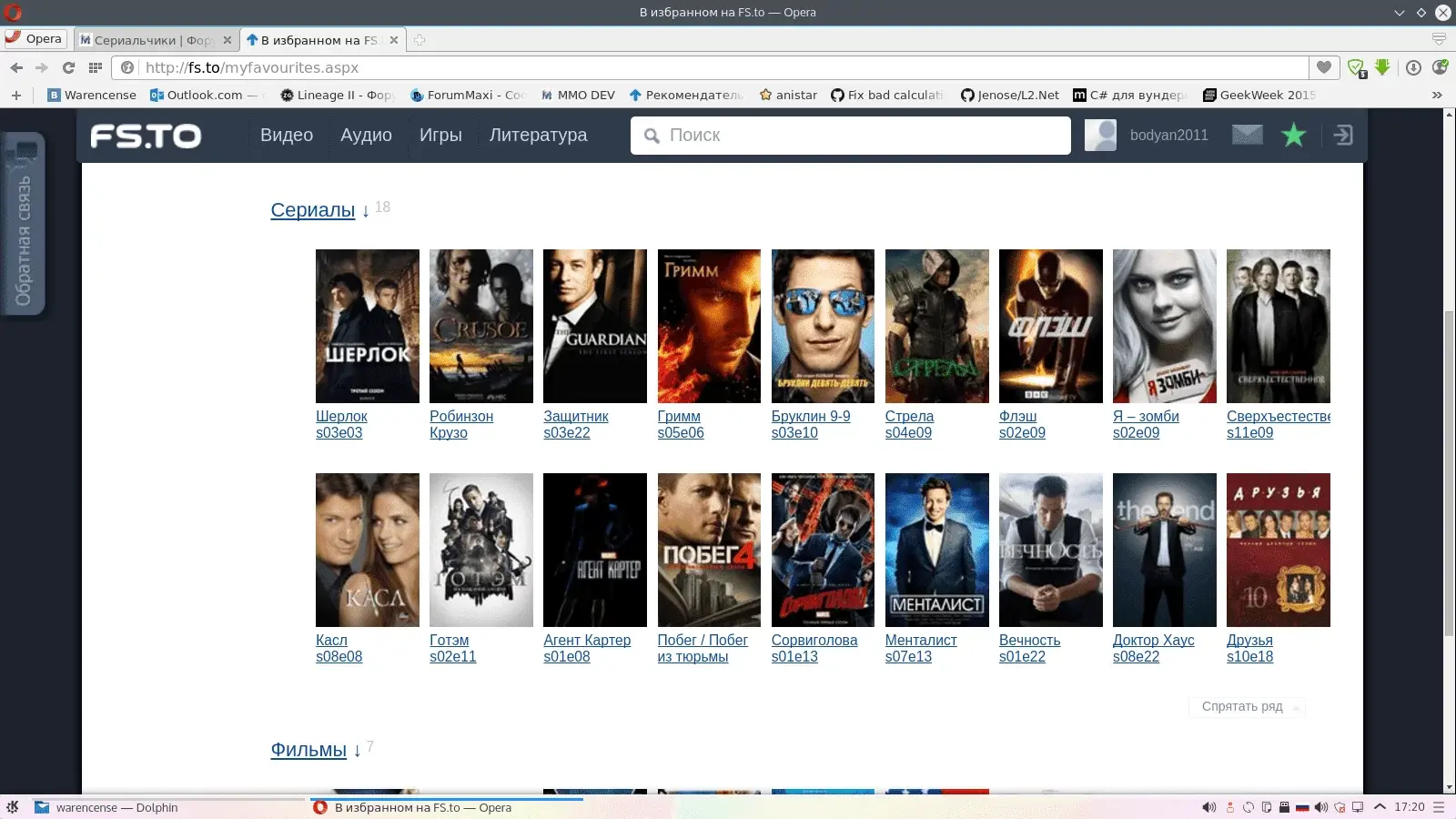The image size is (1456, 819).
Task: Open the Видео menu section
Action: [x=287, y=135]
